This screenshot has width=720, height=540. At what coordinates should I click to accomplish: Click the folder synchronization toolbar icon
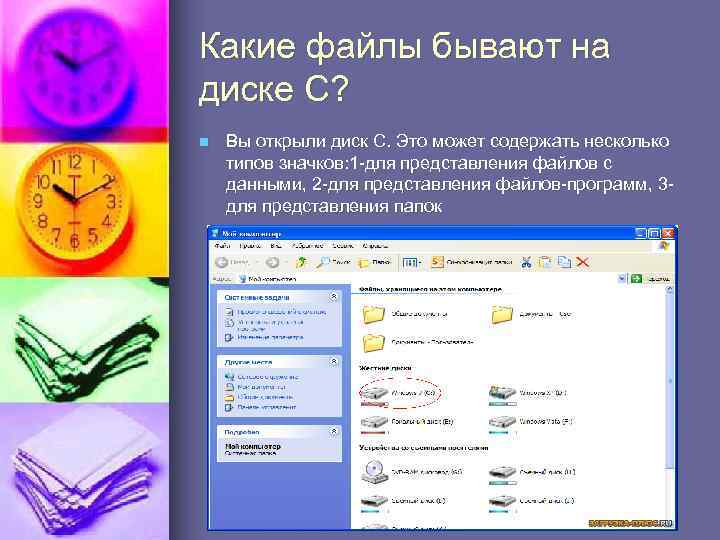click(438, 262)
